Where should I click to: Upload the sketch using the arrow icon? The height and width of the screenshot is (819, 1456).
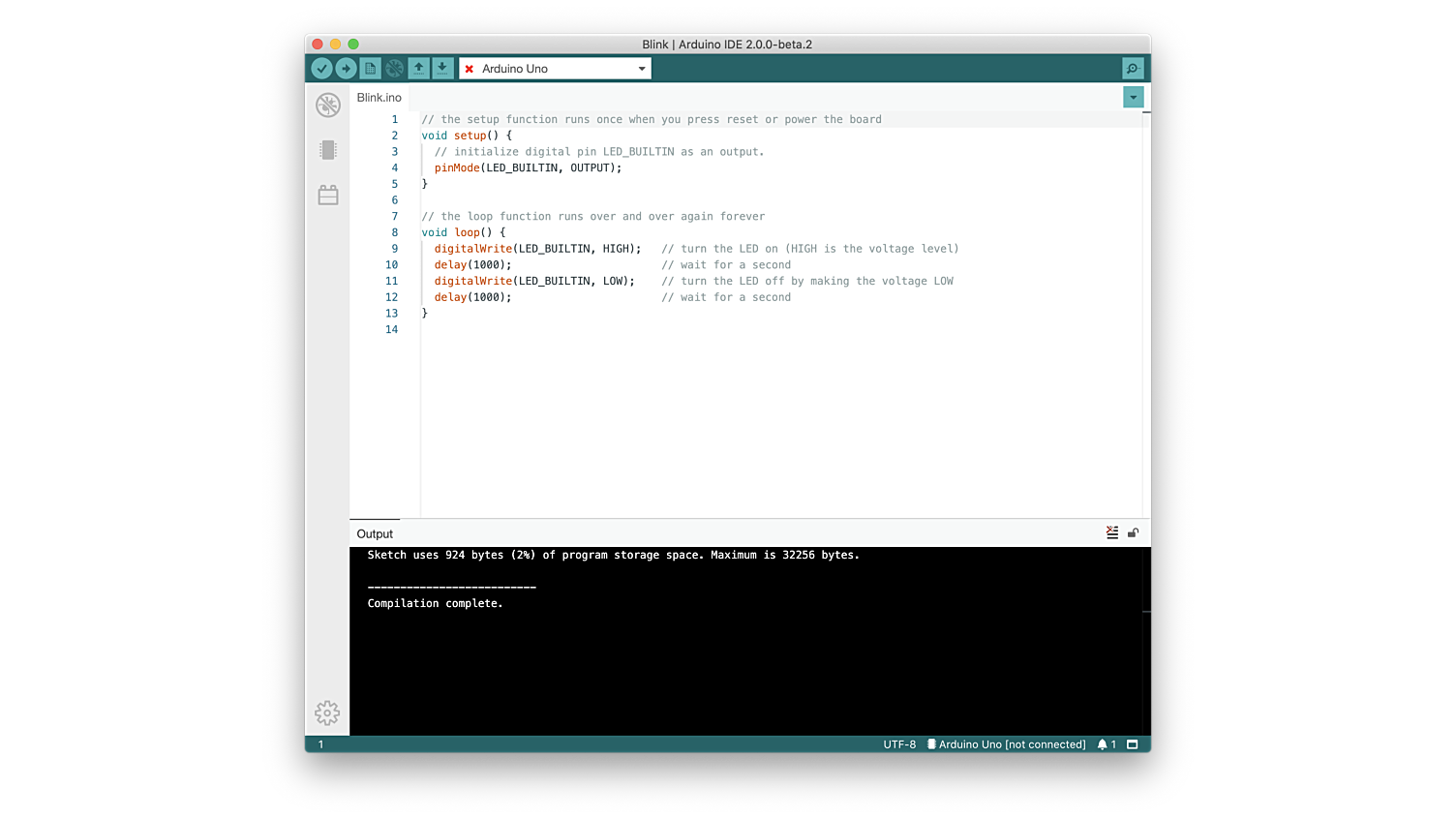tap(346, 68)
